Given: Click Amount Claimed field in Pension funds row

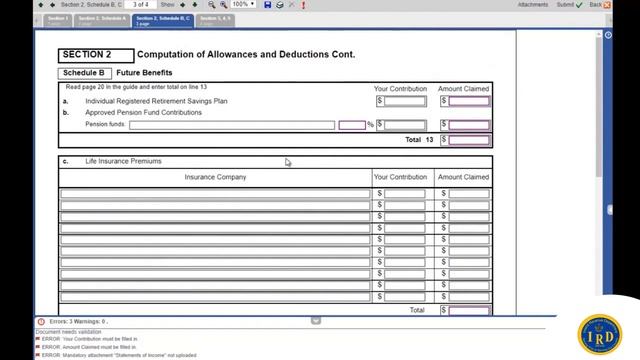Looking at the screenshot, I should (469, 125).
